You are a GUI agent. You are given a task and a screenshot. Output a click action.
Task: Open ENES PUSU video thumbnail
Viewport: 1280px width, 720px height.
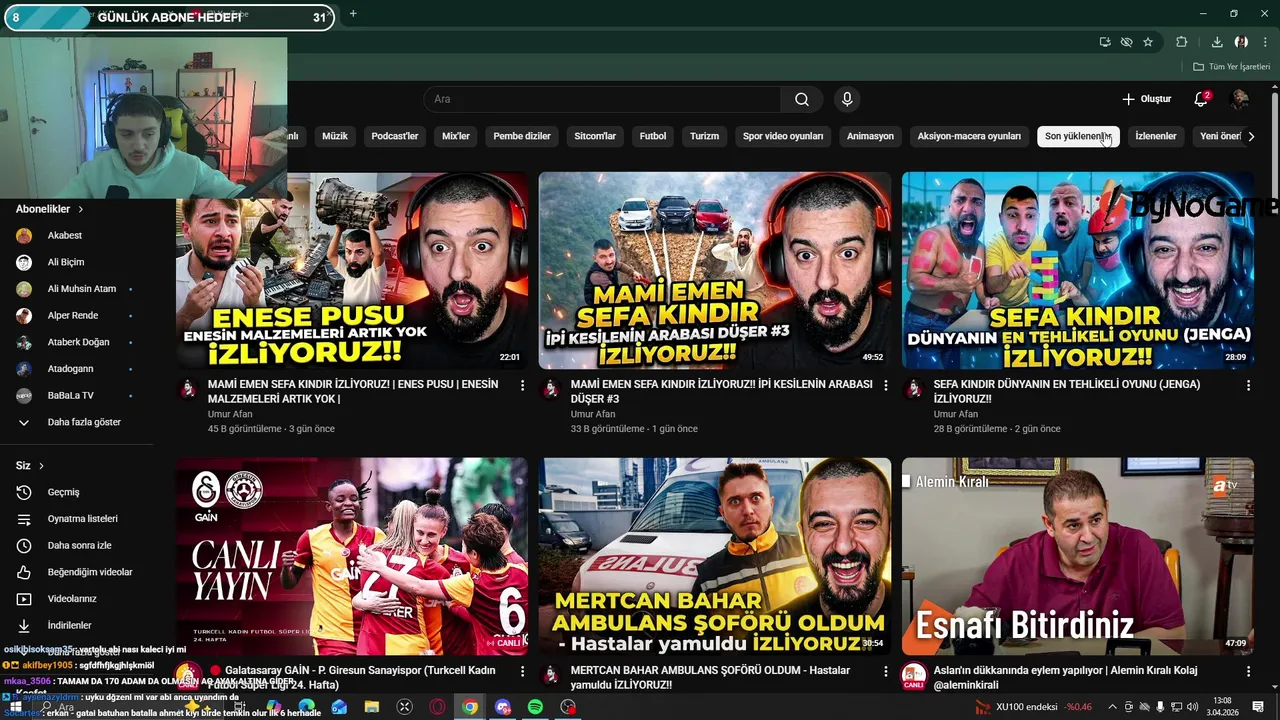coord(352,270)
